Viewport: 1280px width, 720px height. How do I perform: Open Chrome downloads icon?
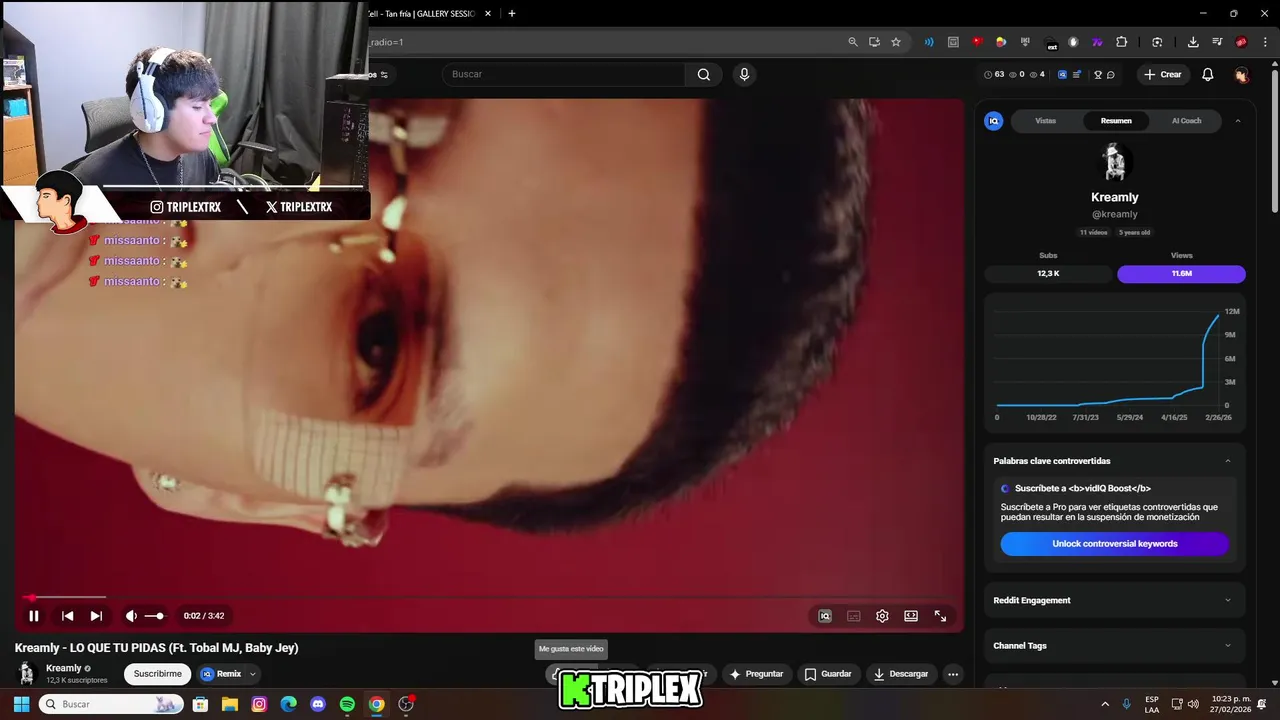[1193, 42]
